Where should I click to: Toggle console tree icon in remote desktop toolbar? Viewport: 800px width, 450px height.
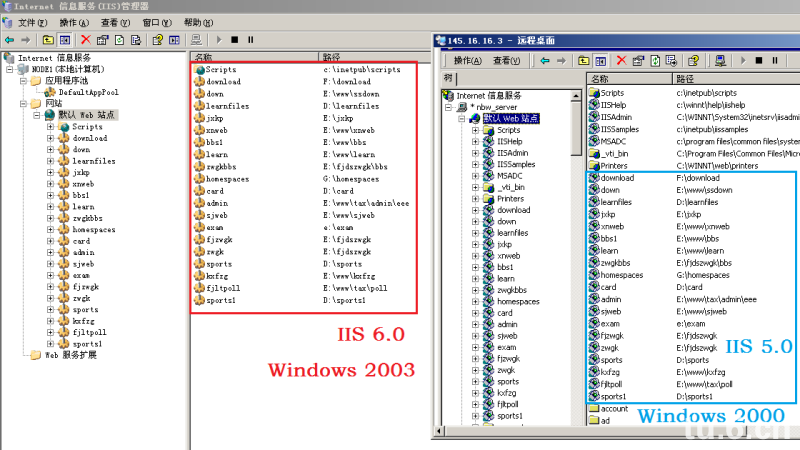[601, 61]
